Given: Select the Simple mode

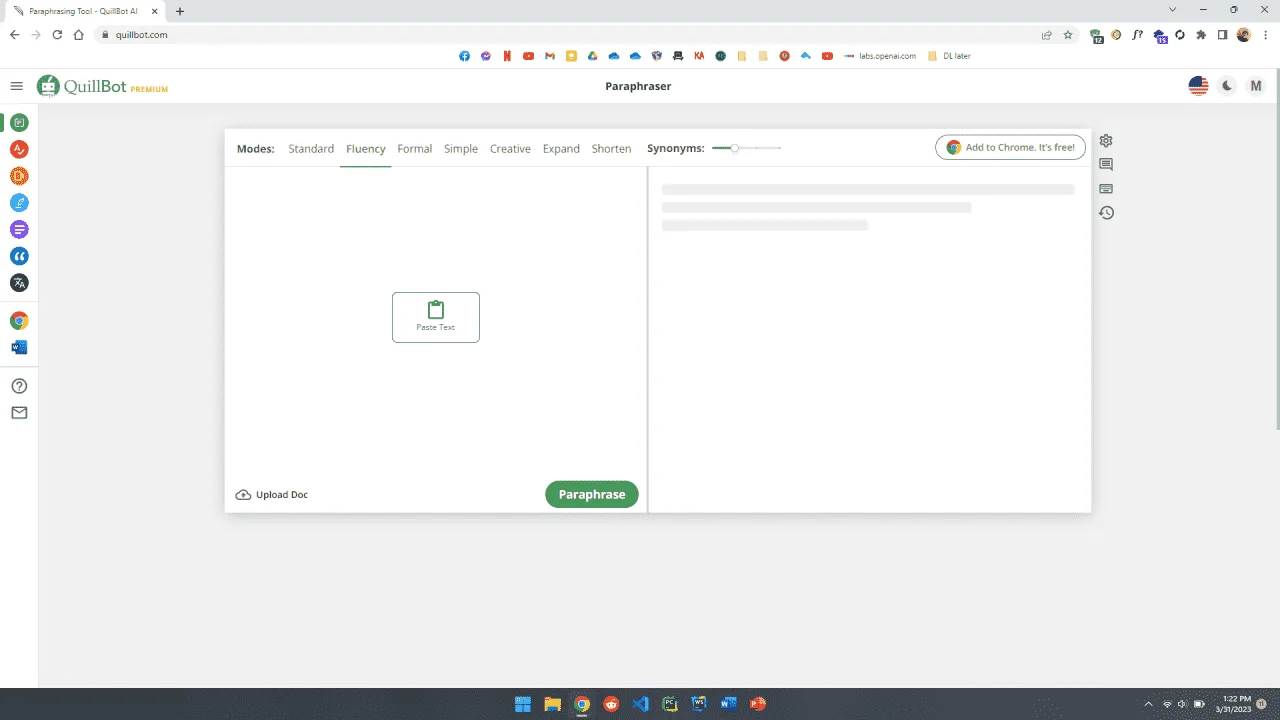Looking at the screenshot, I should pos(461,149).
